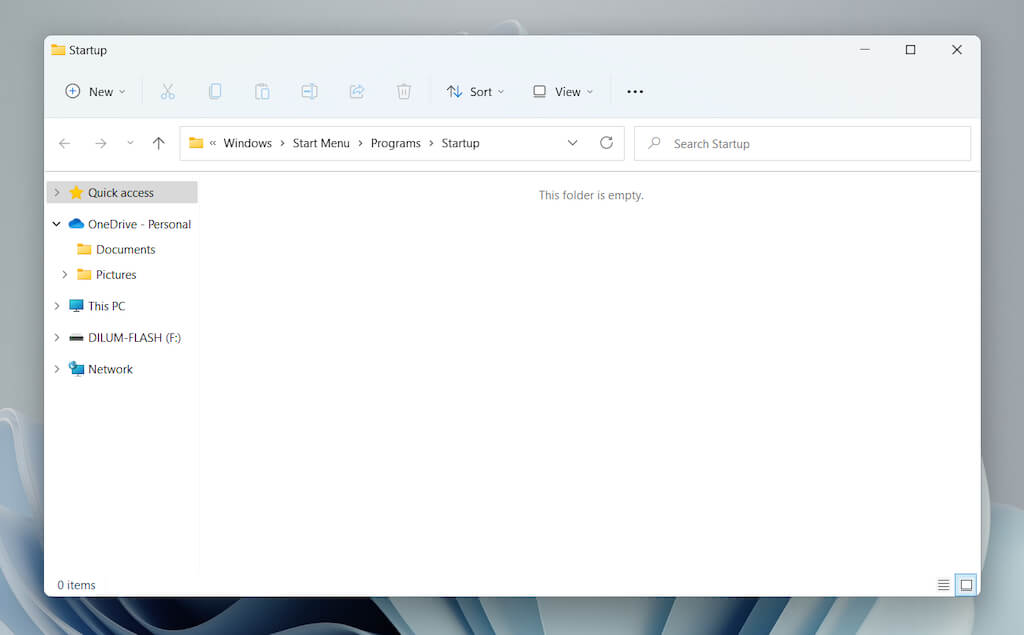
Task: Expand the Quick access tree node
Action: (57, 192)
